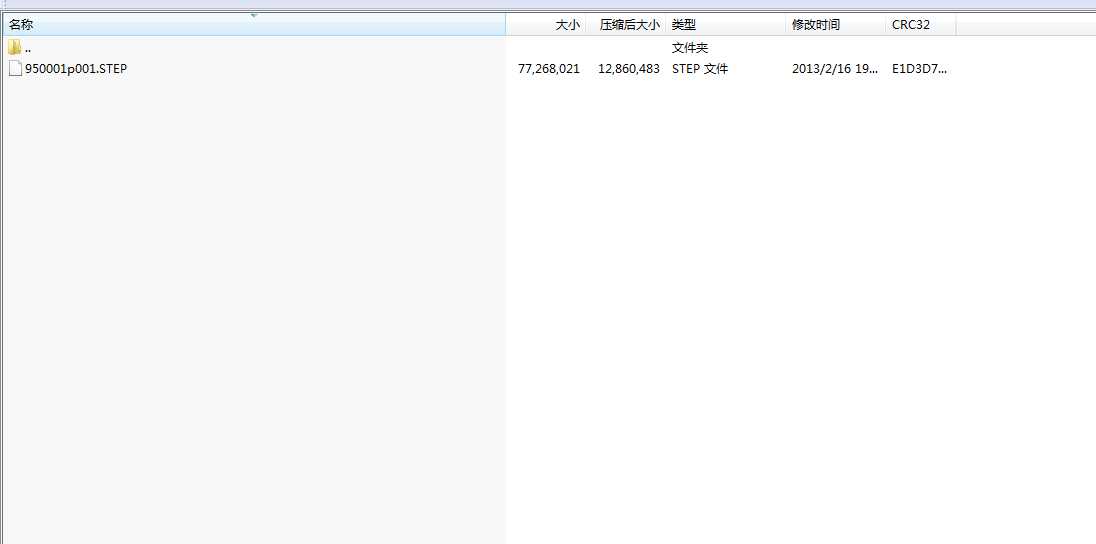Click the size value 77,268,021
The width and height of the screenshot is (1096, 544).
549,69
